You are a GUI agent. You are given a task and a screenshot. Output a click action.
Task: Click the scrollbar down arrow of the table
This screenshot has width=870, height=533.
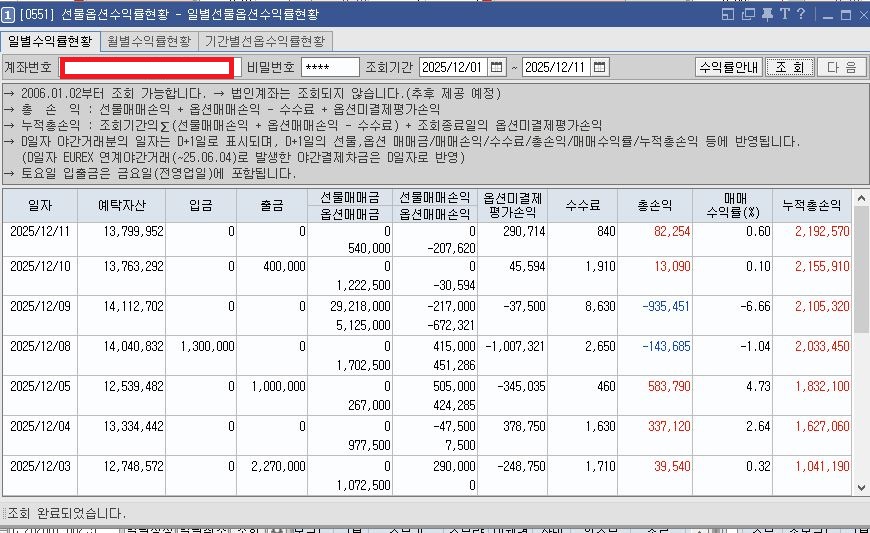pyautogui.click(x=861, y=488)
